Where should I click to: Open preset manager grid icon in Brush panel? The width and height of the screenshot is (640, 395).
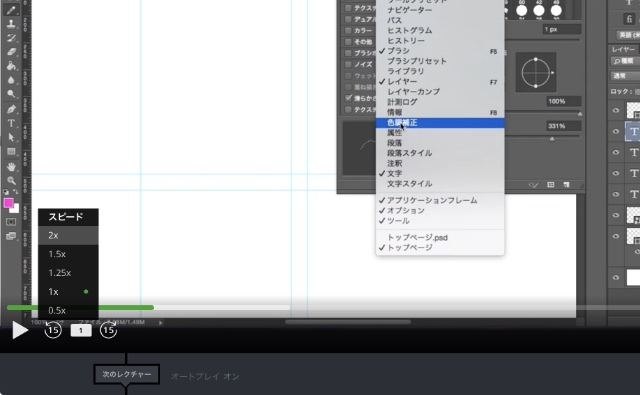click(551, 185)
